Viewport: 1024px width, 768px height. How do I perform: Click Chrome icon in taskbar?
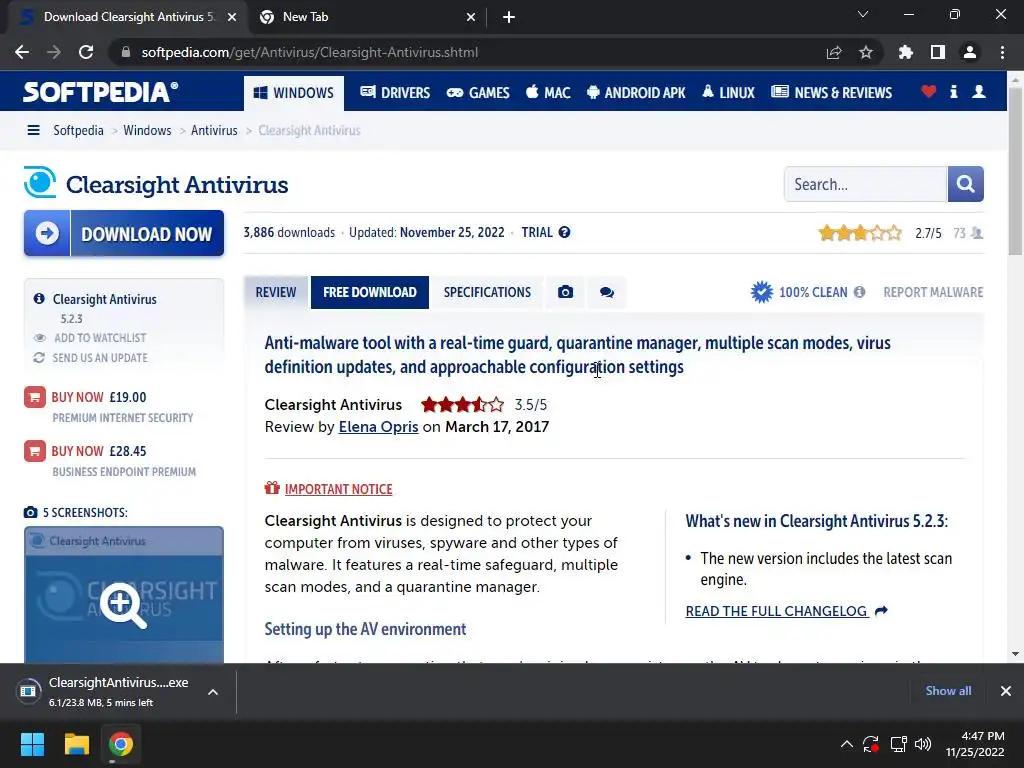pos(121,744)
